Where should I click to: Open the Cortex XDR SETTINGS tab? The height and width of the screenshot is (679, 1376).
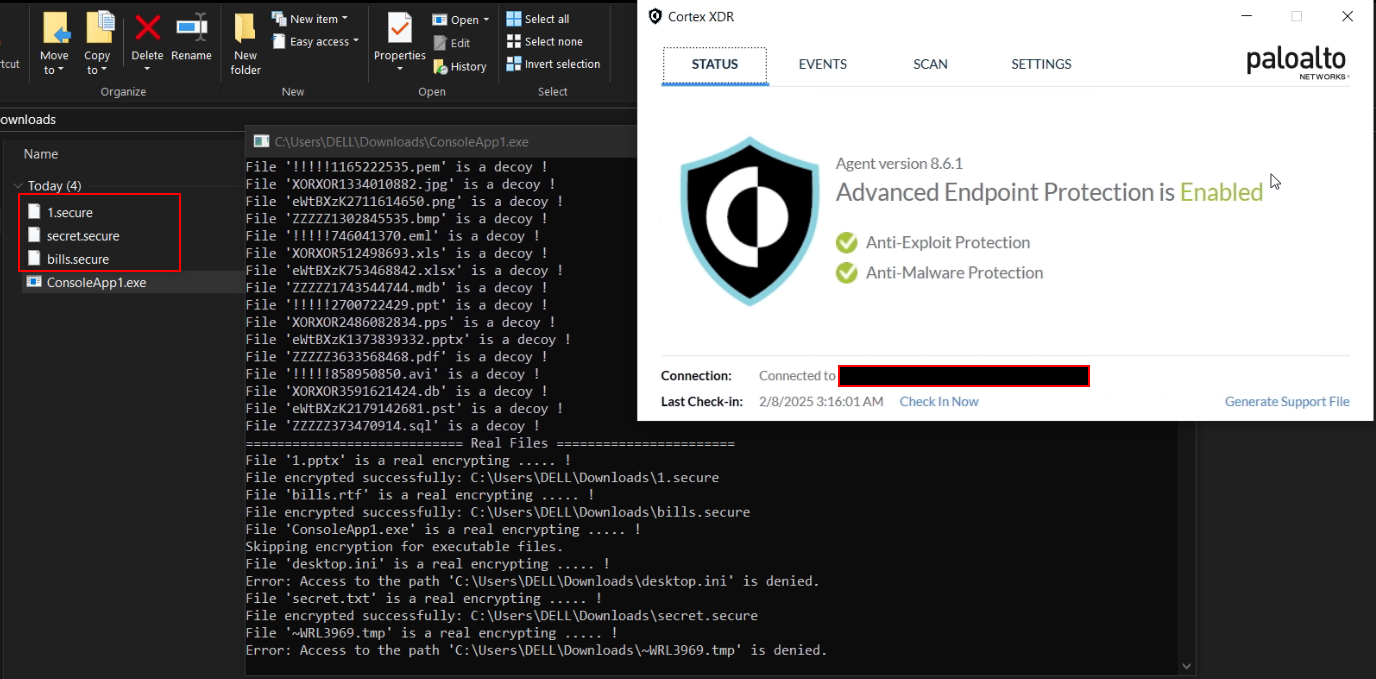pos(1041,64)
